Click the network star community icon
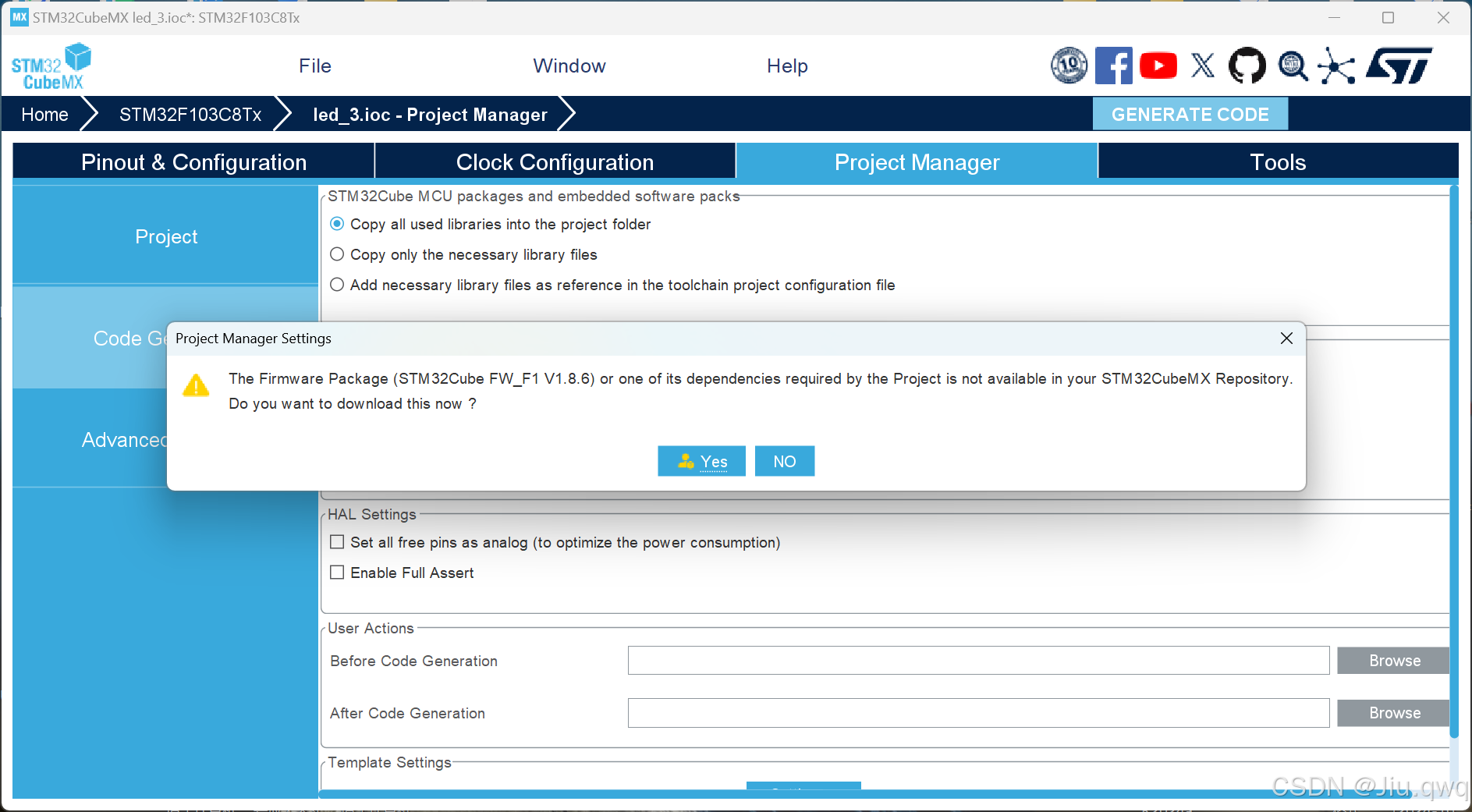The width and height of the screenshot is (1472, 812). 1336,66
